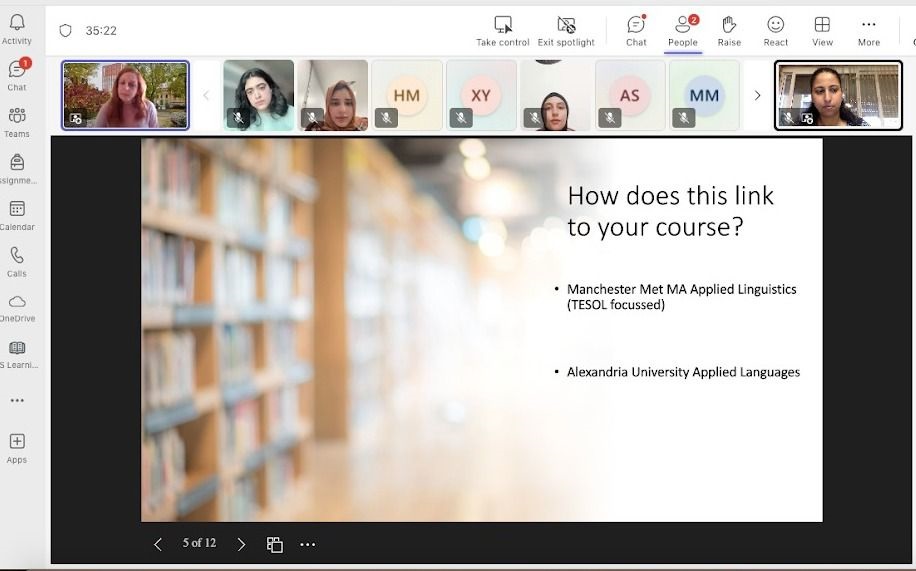Open Chat from the left sidebar
The image size is (916, 571).
pos(17,75)
